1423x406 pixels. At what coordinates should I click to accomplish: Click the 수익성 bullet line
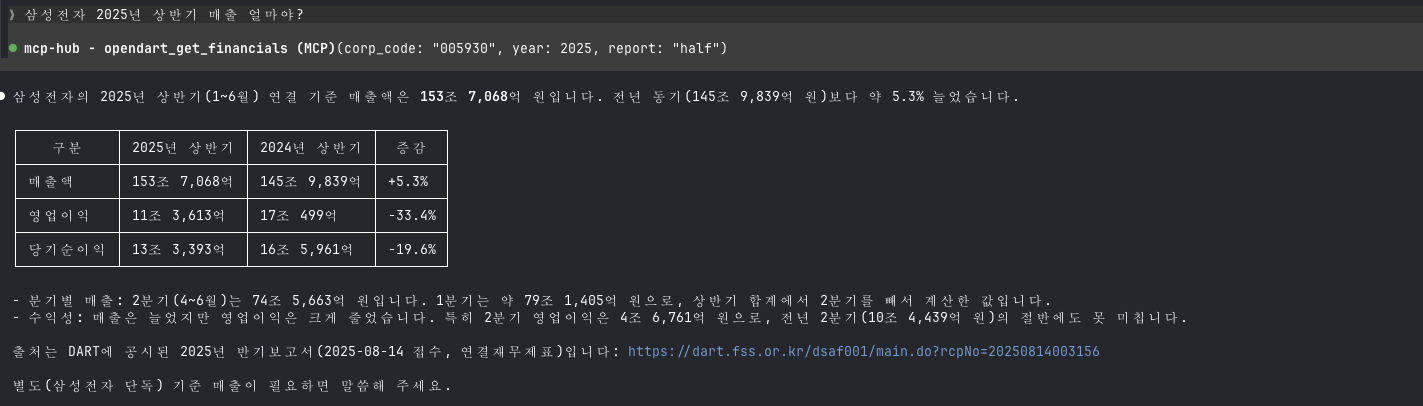tap(601, 318)
